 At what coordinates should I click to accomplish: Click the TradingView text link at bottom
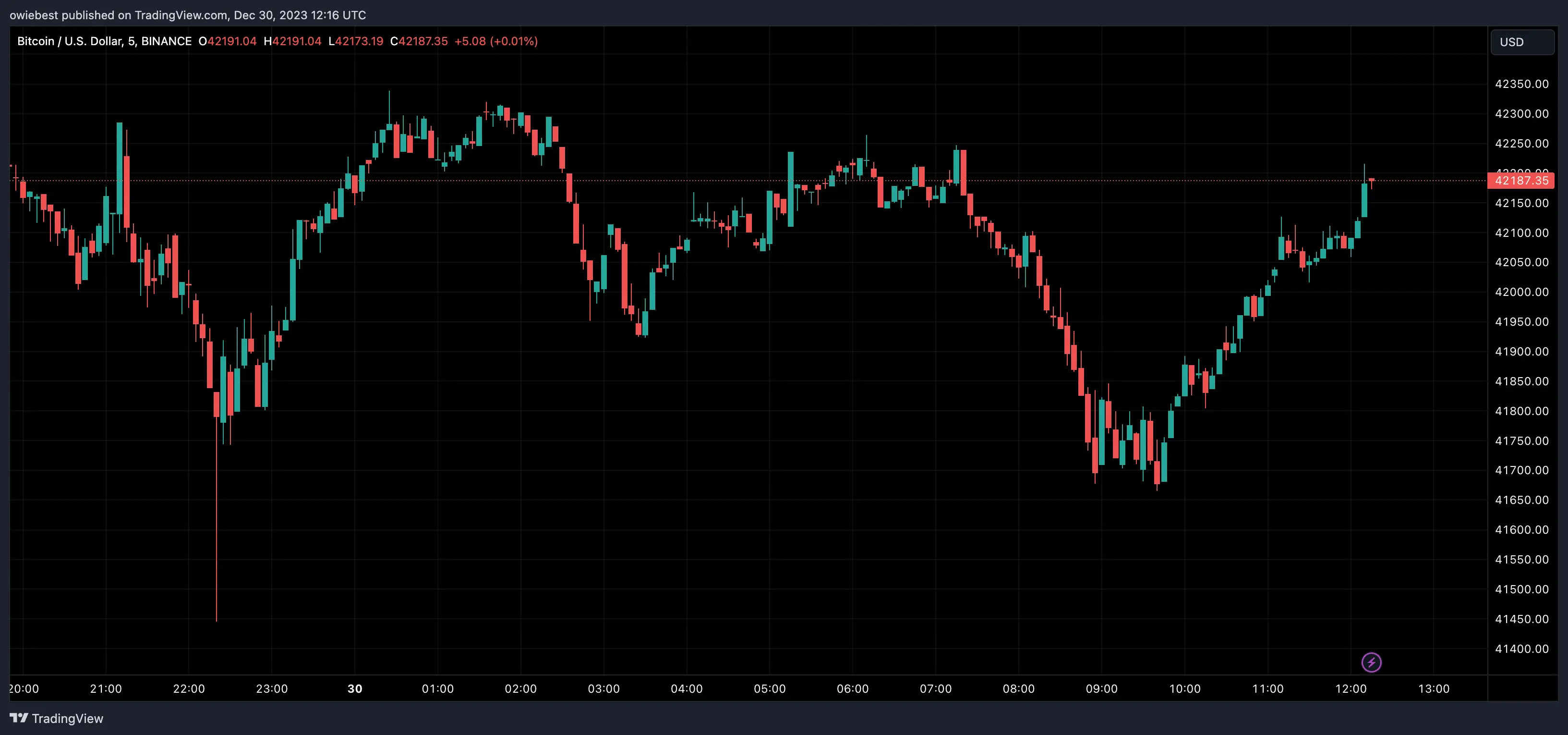(x=67, y=719)
